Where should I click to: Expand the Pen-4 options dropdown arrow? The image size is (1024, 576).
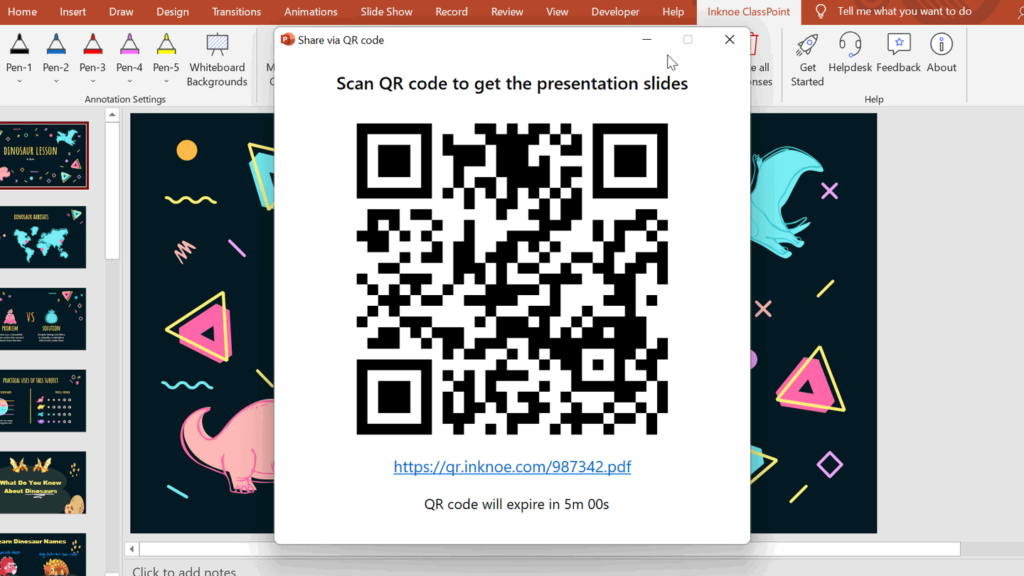click(x=129, y=82)
